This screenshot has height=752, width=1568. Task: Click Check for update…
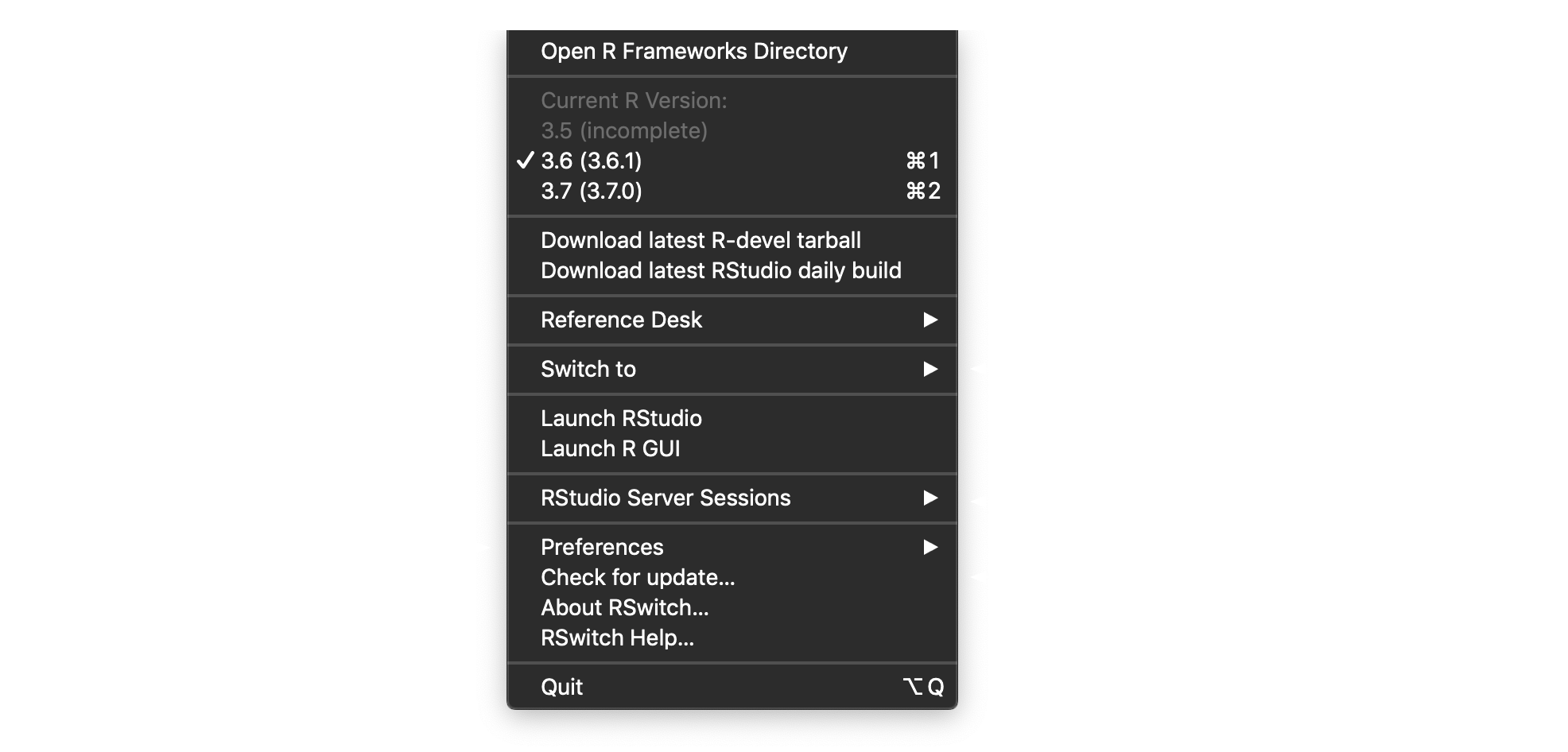[x=638, y=578]
